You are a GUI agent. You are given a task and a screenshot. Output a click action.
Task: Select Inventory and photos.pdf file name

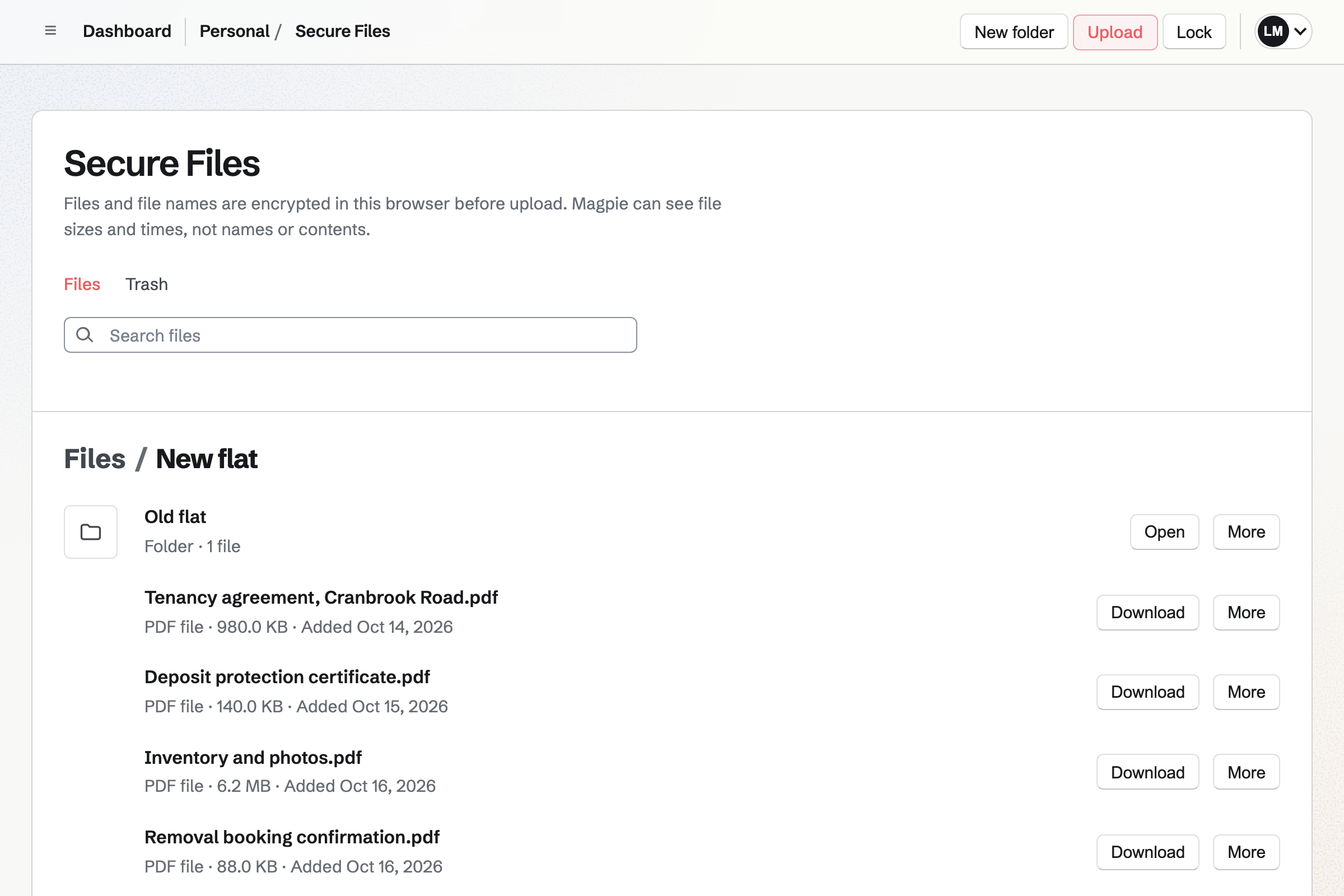tap(253, 757)
